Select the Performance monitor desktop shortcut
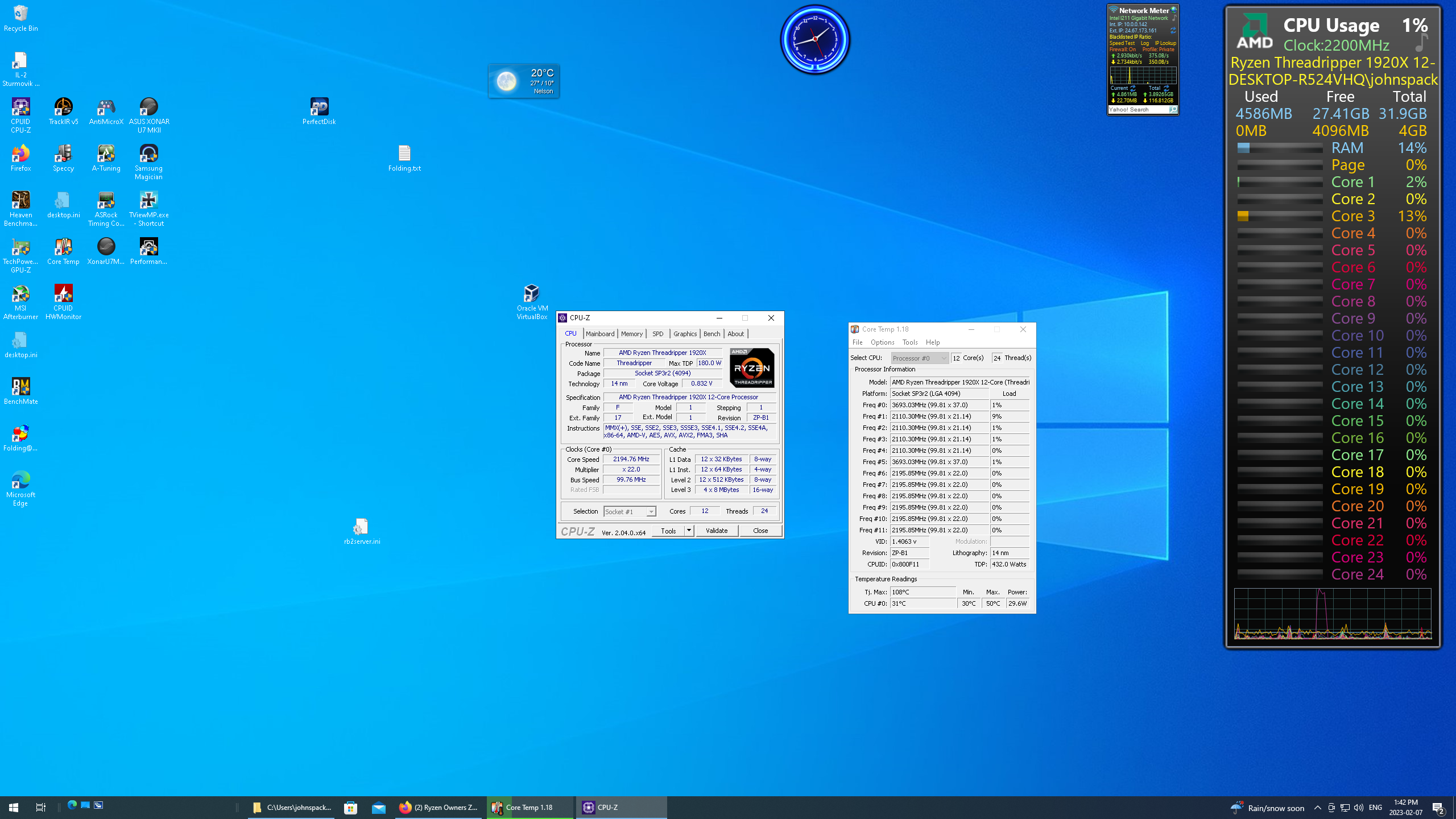Image resolution: width=1456 pixels, height=819 pixels. [x=148, y=251]
